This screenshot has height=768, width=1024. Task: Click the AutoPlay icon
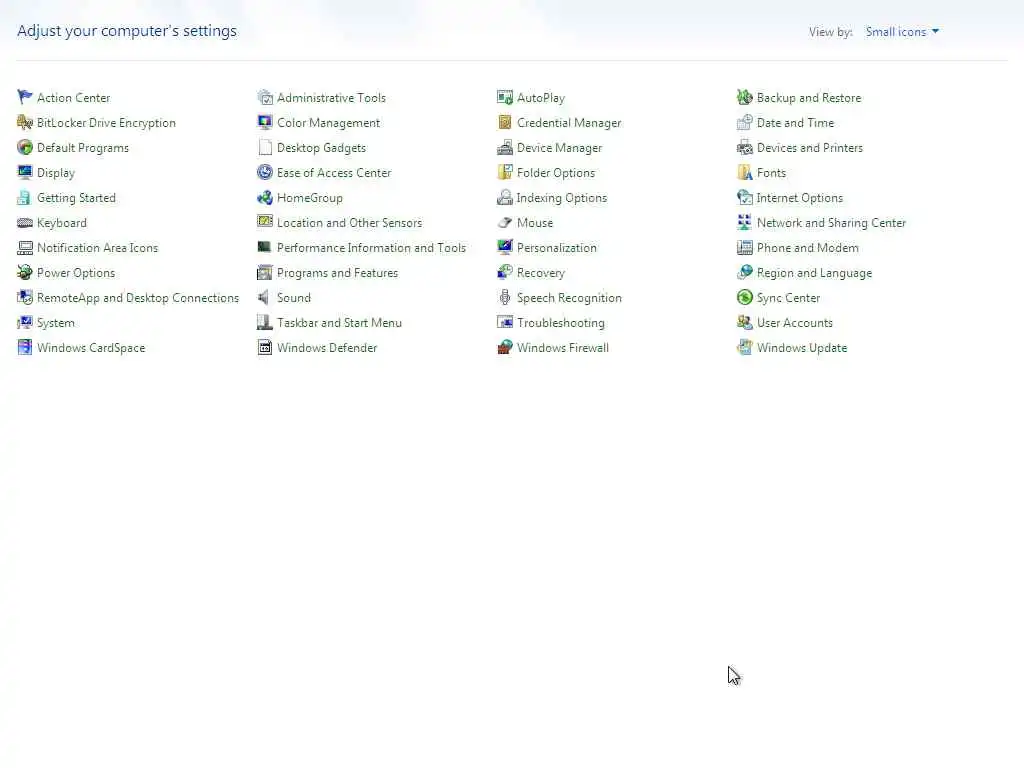(505, 97)
